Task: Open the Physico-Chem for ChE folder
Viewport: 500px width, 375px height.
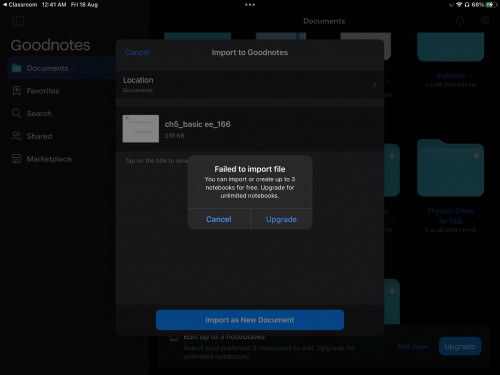Action: pyautogui.click(x=451, y=168)
